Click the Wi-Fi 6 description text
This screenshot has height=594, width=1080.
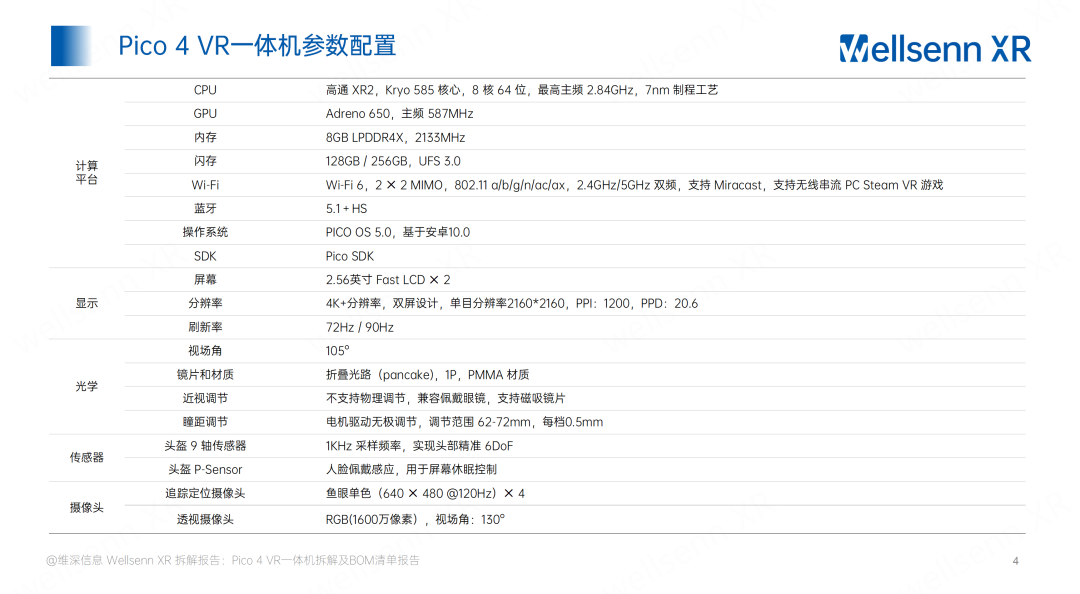pyautogui.click(x=634, y=185)
